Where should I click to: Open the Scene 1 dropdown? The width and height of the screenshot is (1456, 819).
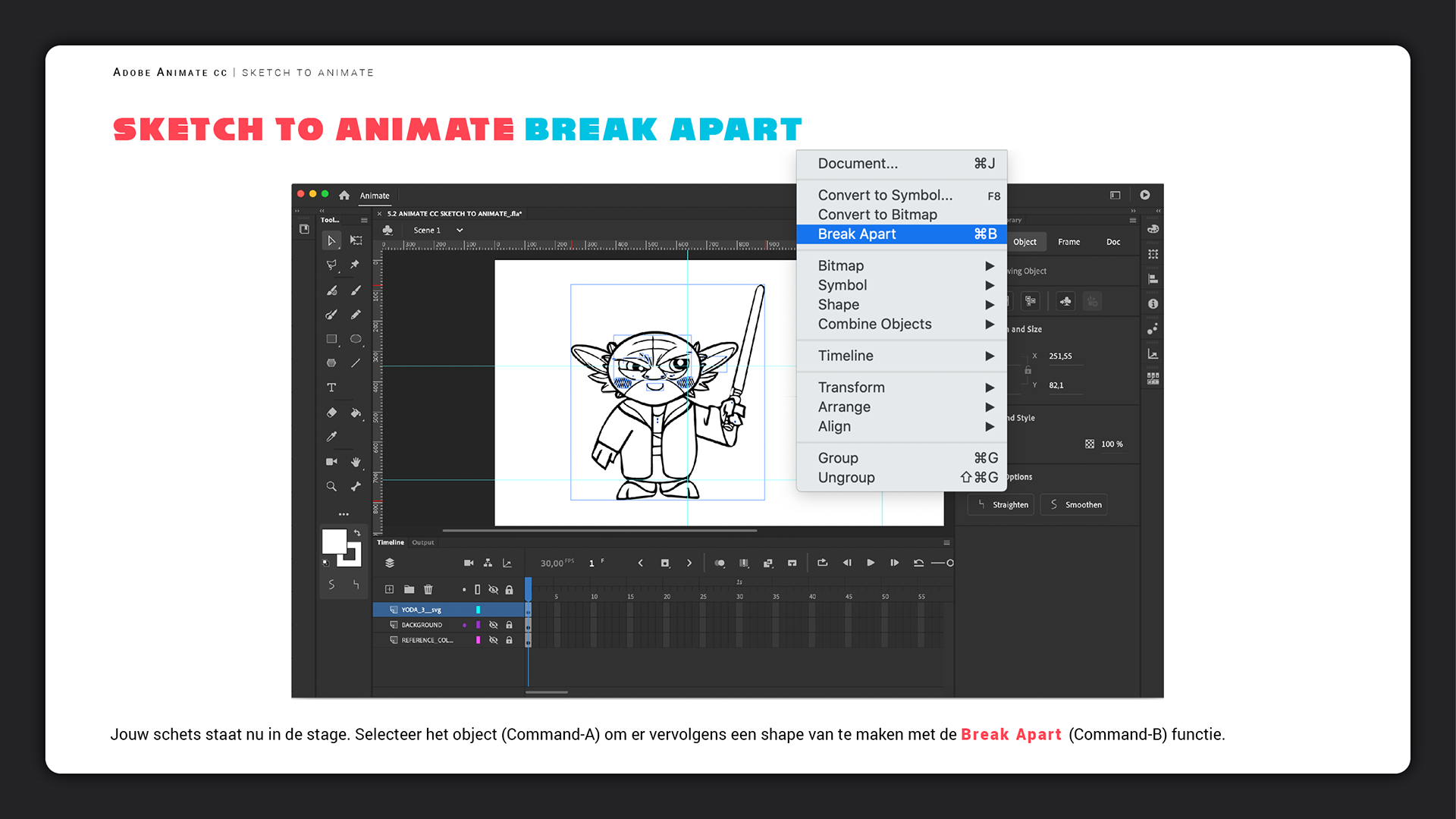tap(460, 231)
